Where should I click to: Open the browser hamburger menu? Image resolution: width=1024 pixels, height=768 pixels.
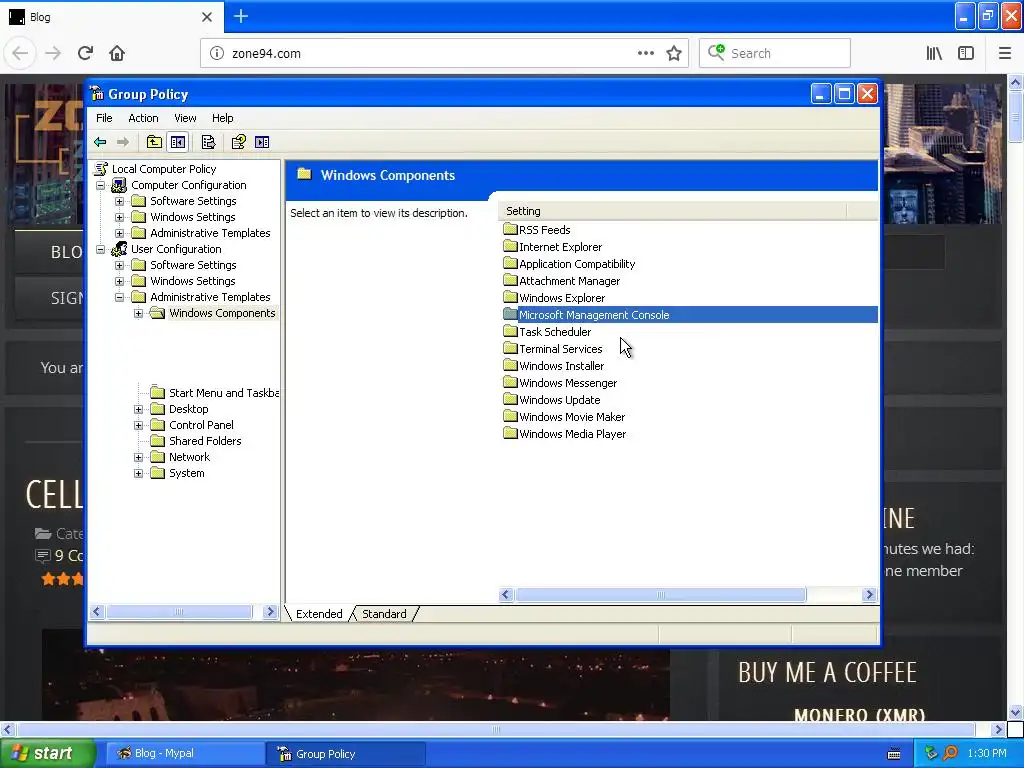point(1005,53)
